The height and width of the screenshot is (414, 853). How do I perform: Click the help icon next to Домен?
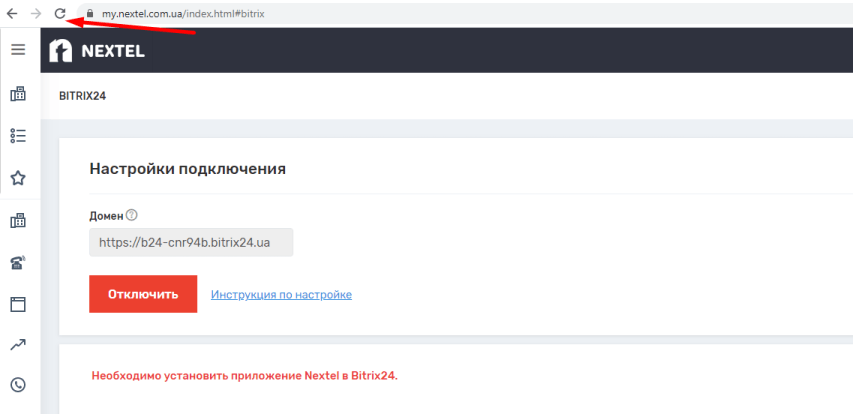132,215
